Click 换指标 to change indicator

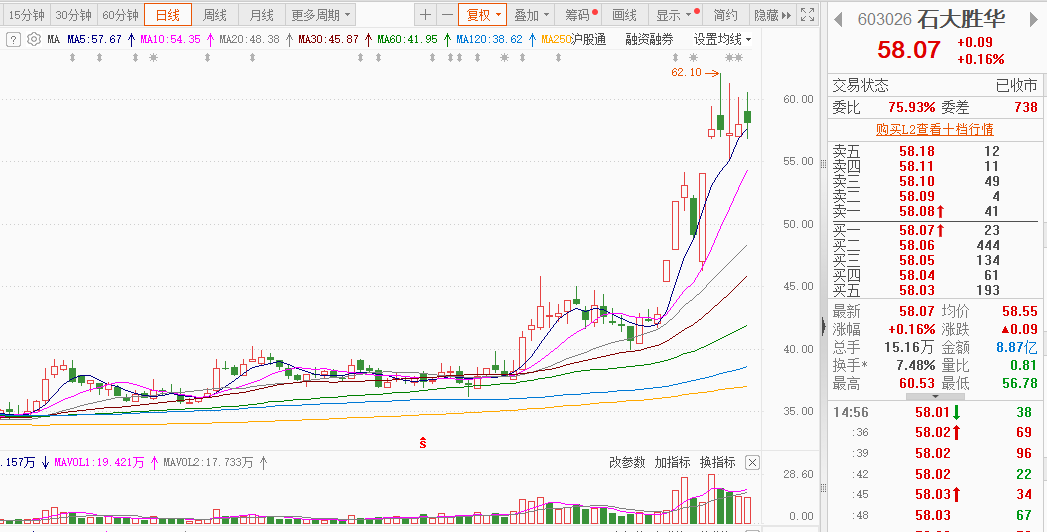(x=718, y=462)
